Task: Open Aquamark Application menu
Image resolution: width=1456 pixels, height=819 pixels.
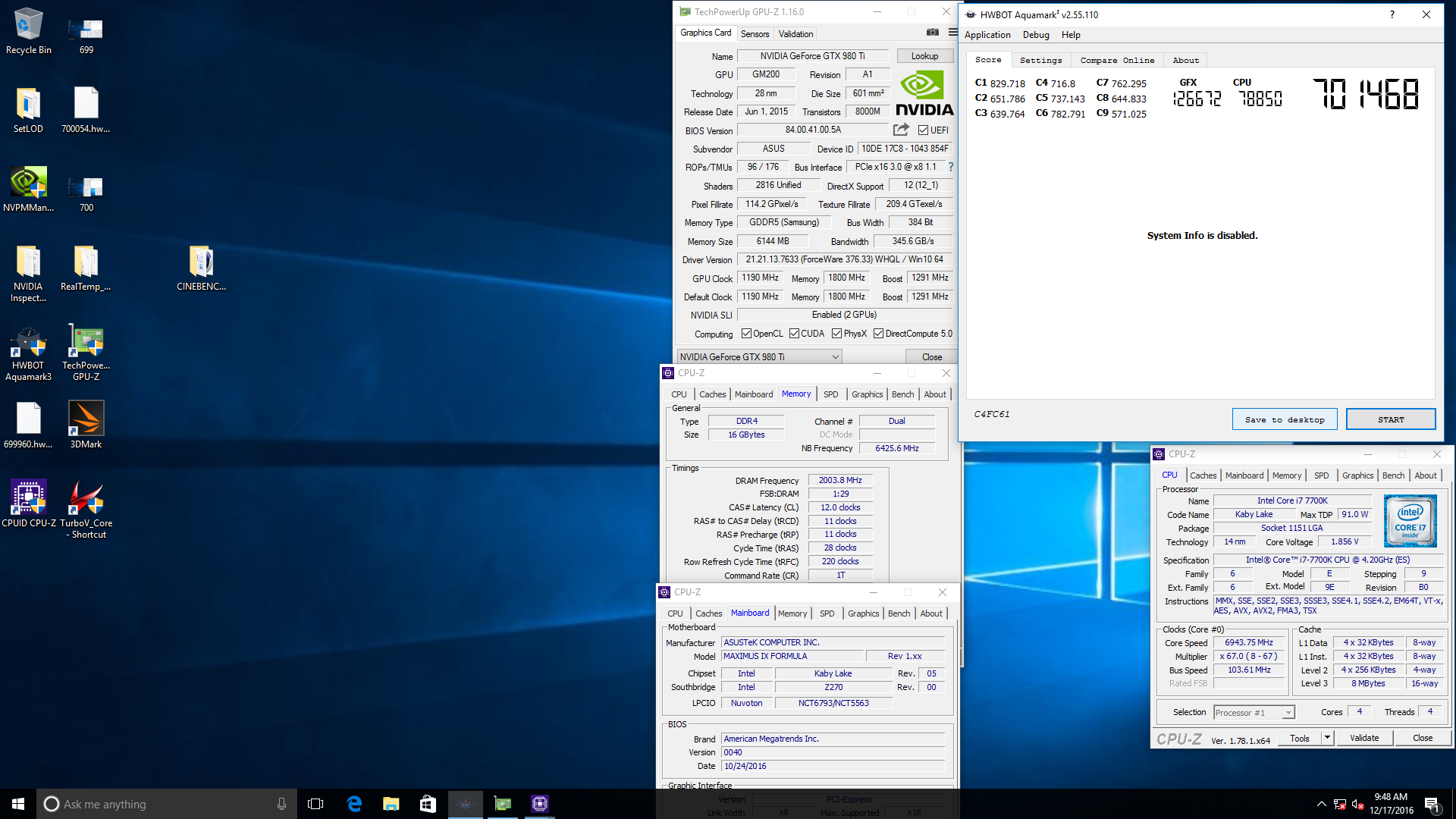Action: (987, 35)
